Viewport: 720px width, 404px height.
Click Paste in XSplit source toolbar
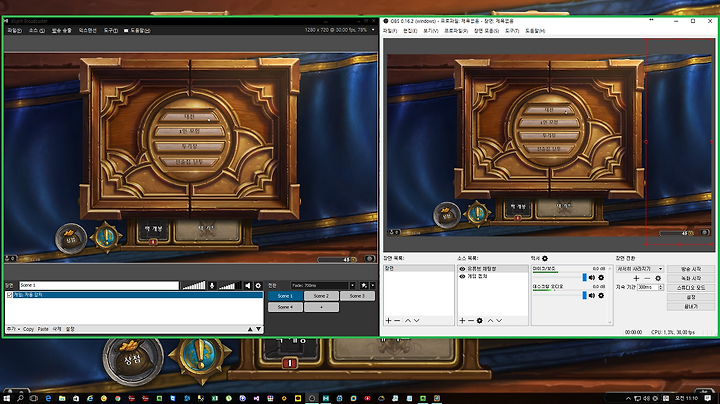(x=43, y=329)
